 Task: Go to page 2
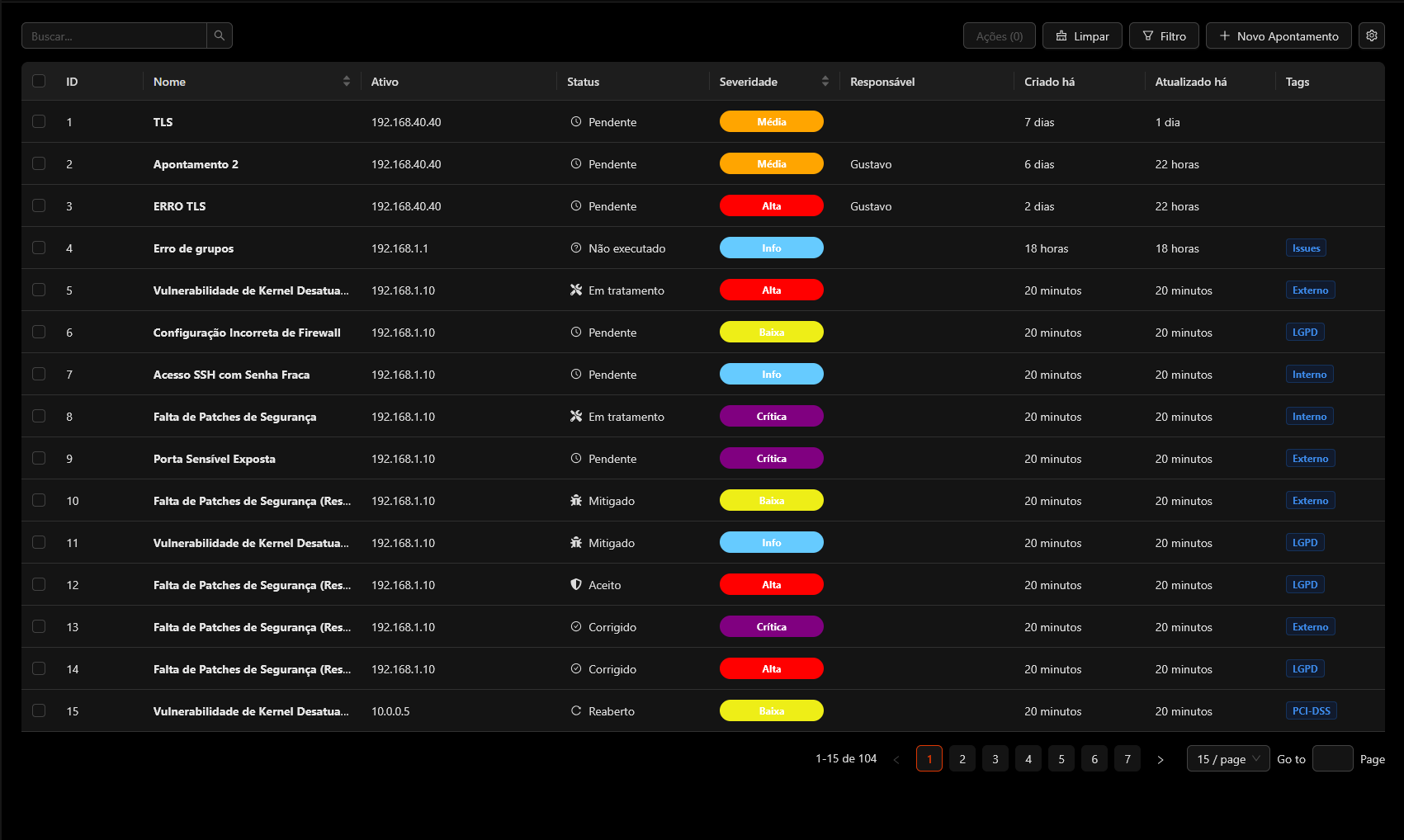click(x=962, y=759)
